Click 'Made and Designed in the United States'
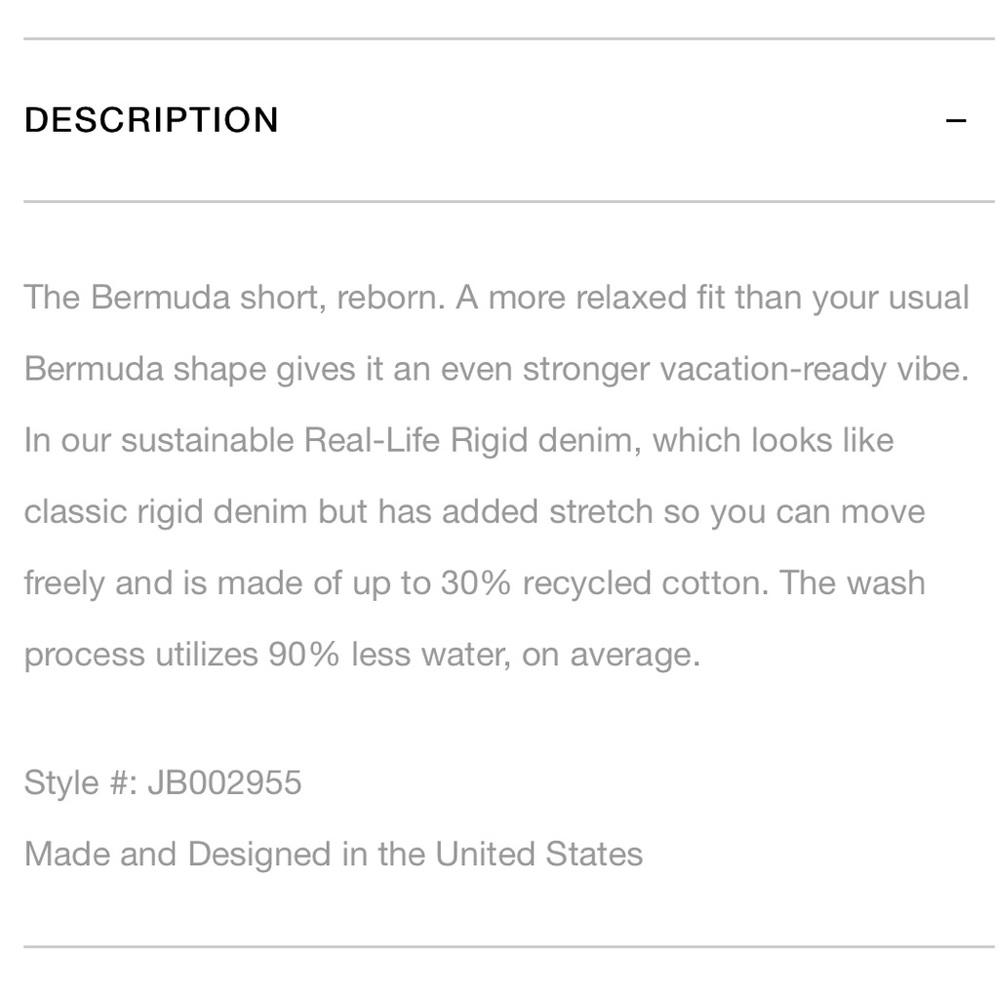Image resolution: width=1000 pixels, height=1000 pixels. click(x=332, y=854)
